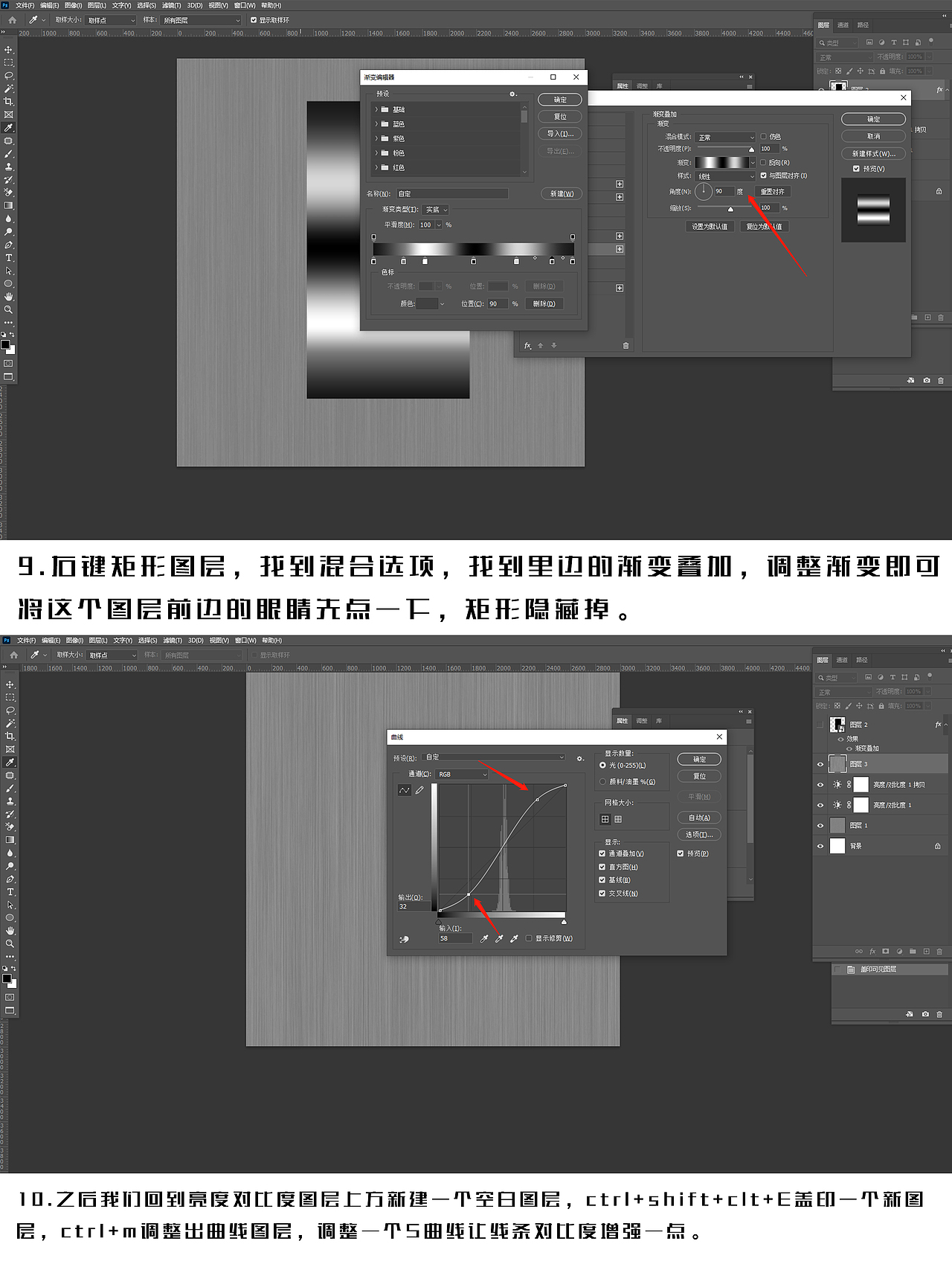Click the 名称(N) field containing 自定
The image size is (952, 1270).
451,193
